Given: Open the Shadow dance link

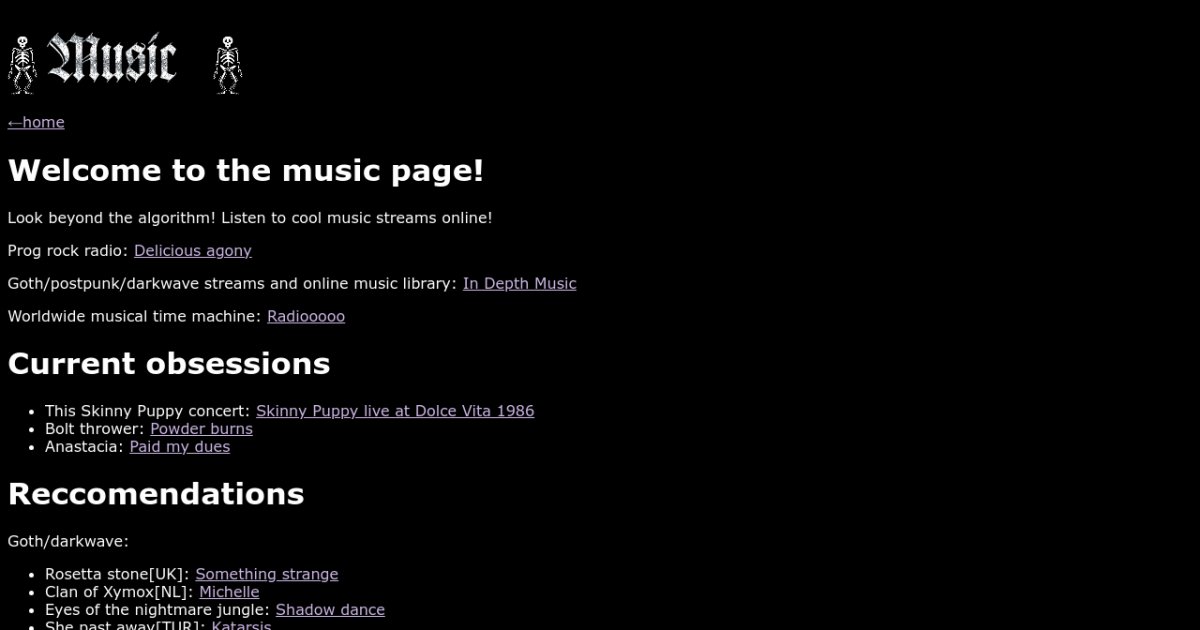Looking at the screenshot, I should tap(330, 610).
